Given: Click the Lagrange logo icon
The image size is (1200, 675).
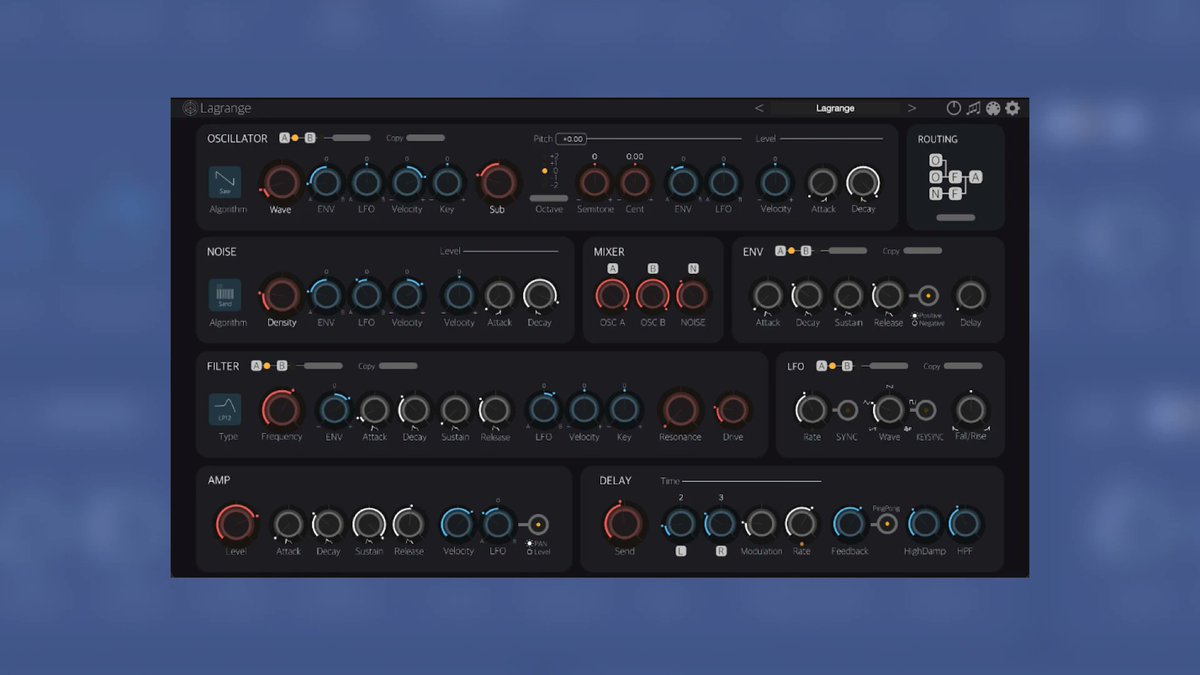Looking at the screenshot, I should click(x=190, y=108).
